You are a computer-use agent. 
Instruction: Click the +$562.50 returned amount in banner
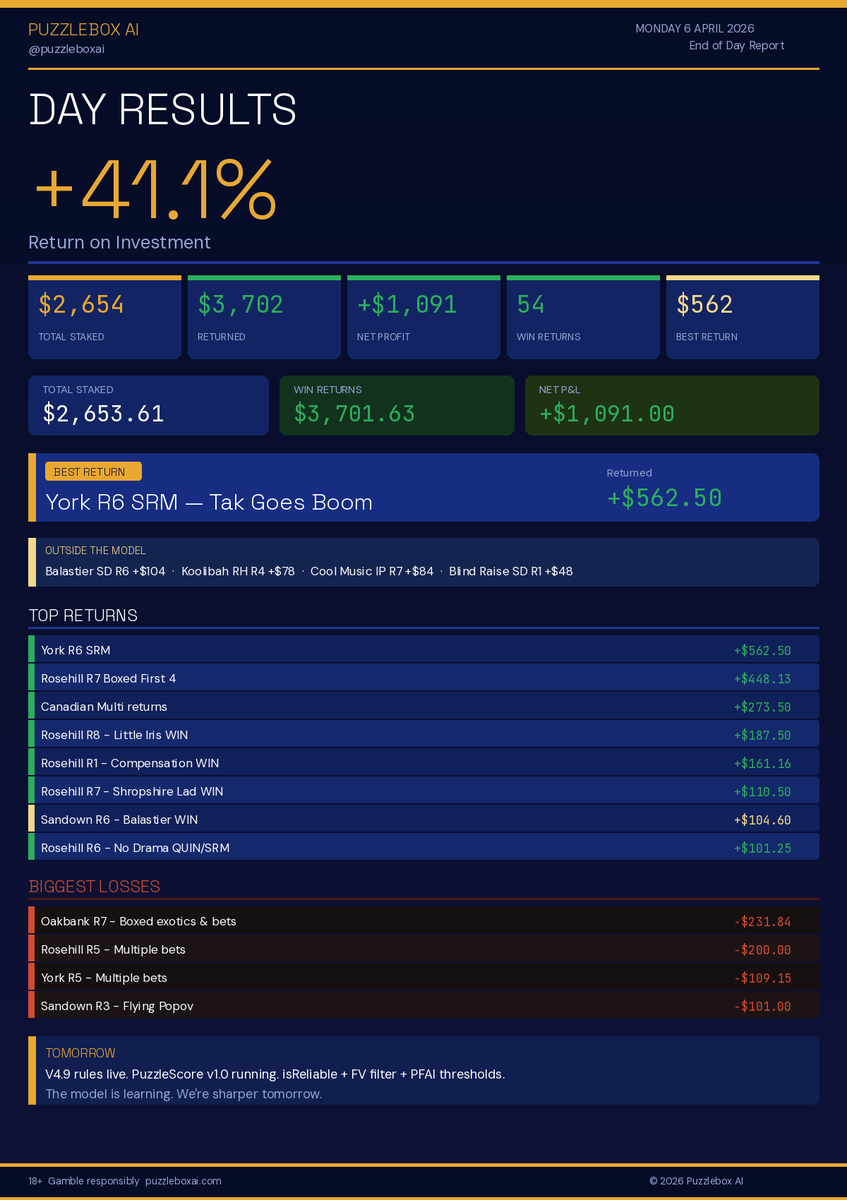pyautogui.click(x=664, y=497)
